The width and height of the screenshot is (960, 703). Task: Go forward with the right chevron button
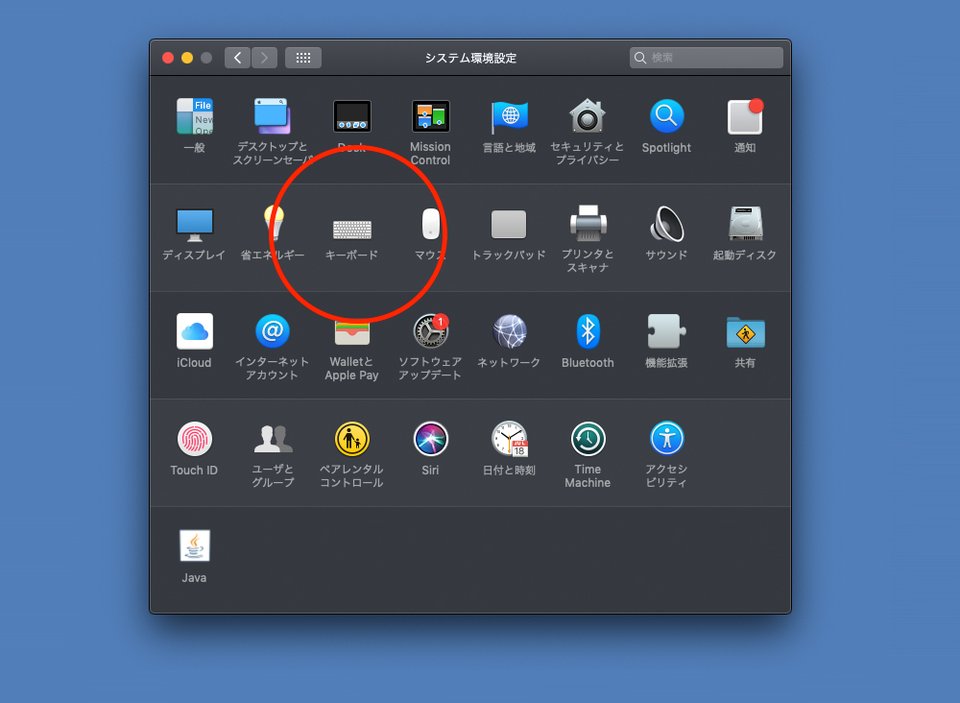pyautogui.click(x=264, y=58)
